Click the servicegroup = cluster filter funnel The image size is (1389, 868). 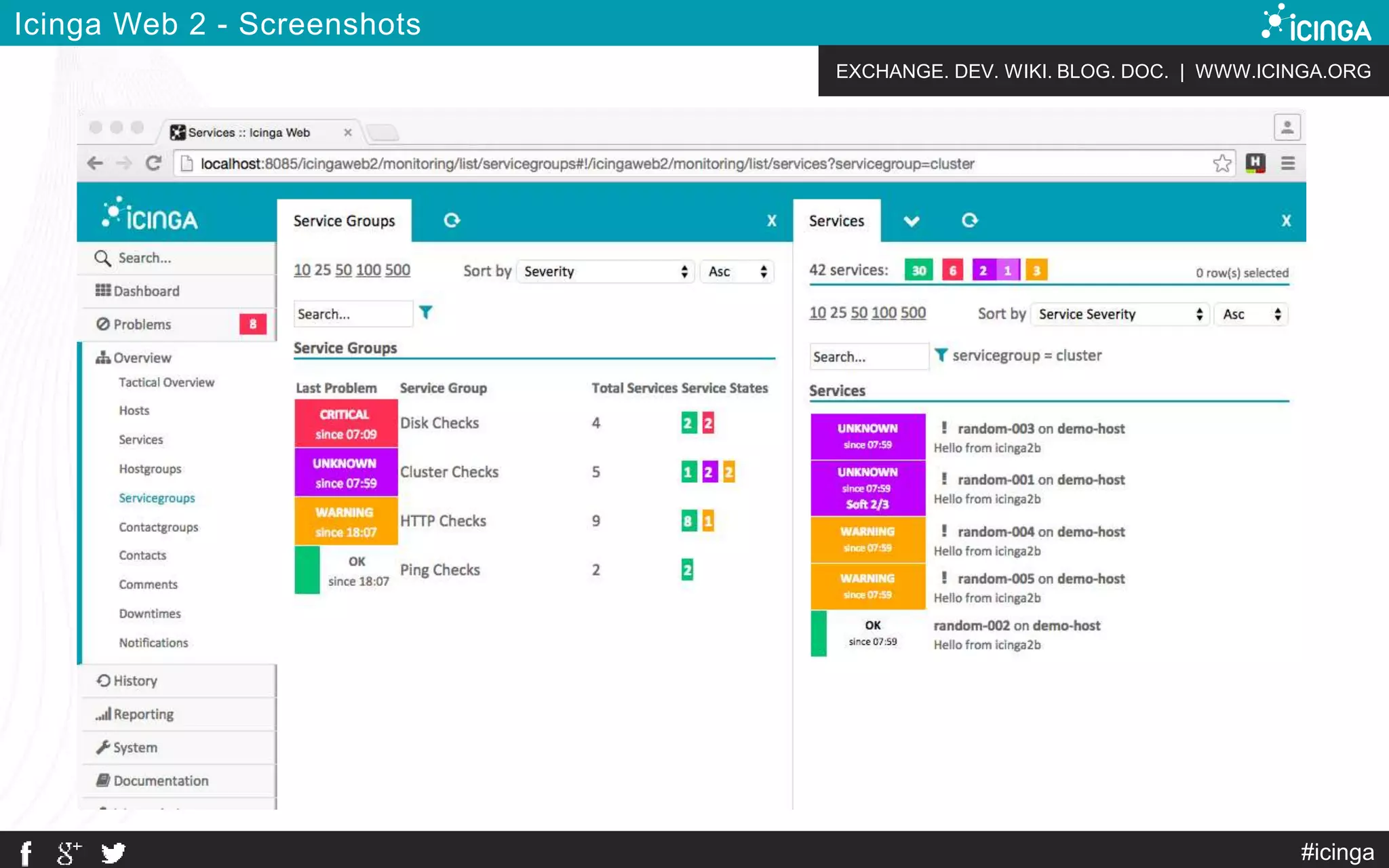tap(941, 355)
